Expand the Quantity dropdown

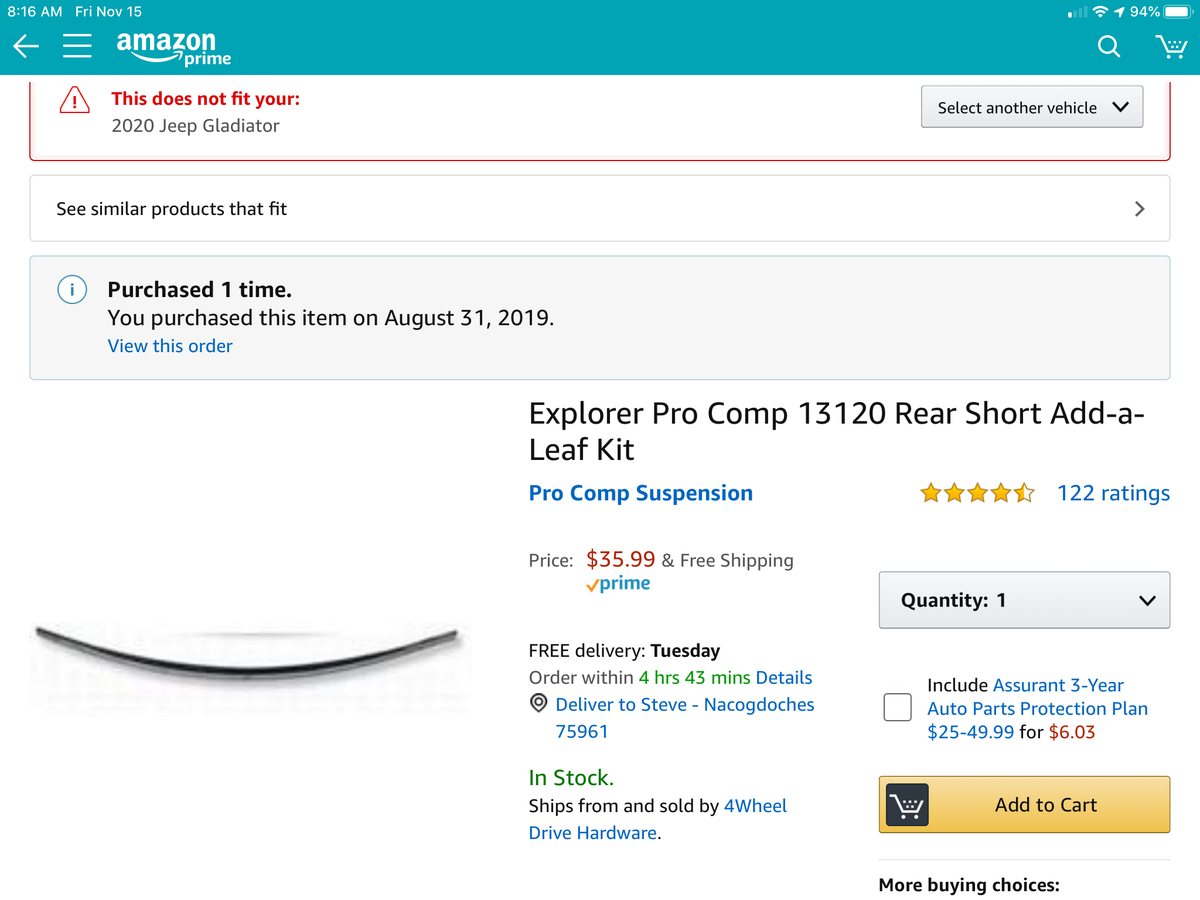[1024, 600]
